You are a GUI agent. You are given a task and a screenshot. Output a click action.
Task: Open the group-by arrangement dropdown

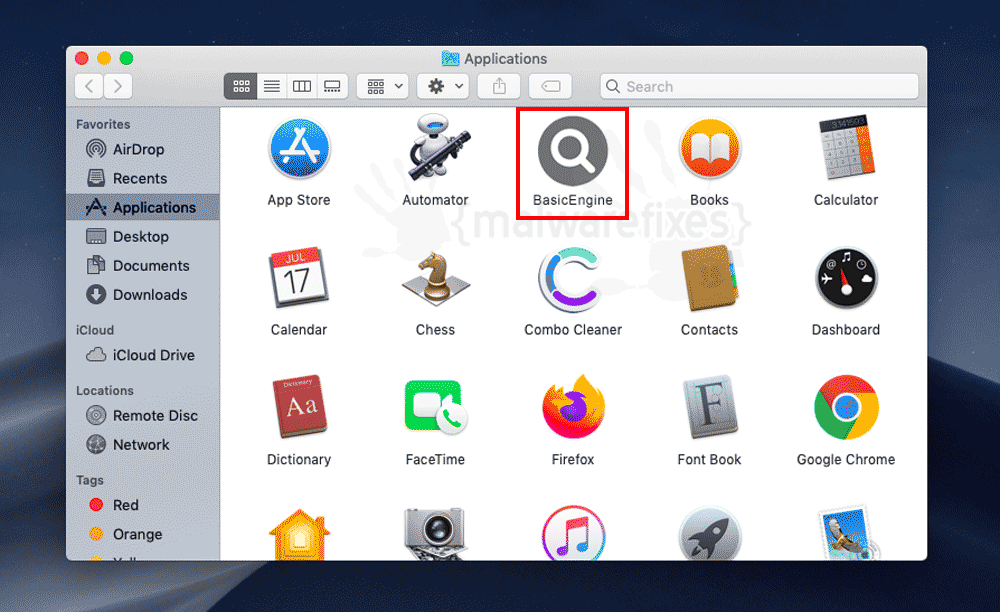[x=383, y=86]
